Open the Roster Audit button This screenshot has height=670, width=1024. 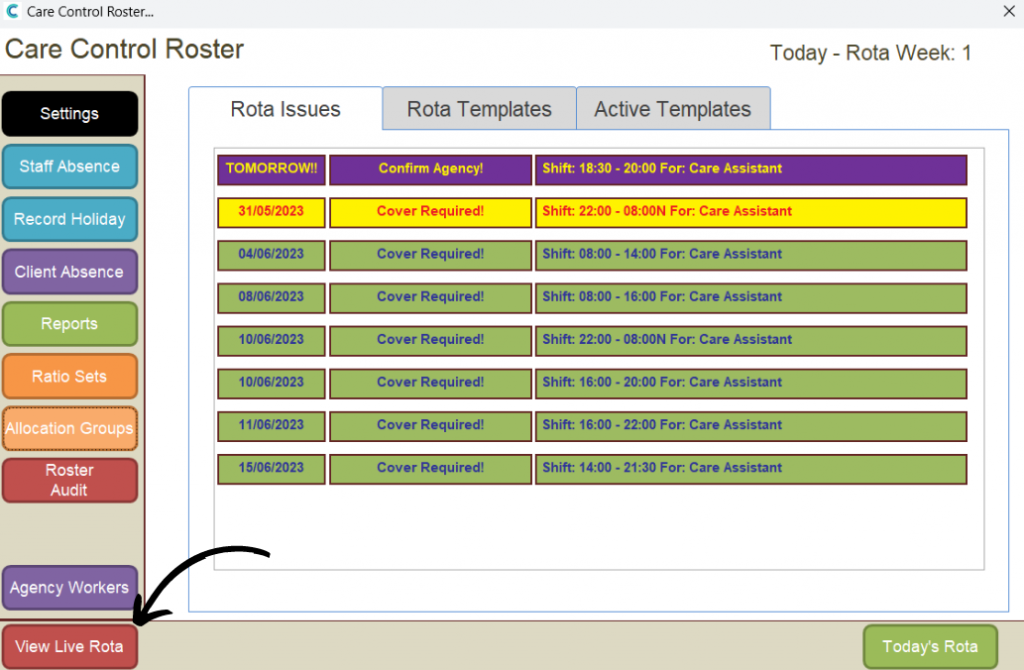pos(70,480)
